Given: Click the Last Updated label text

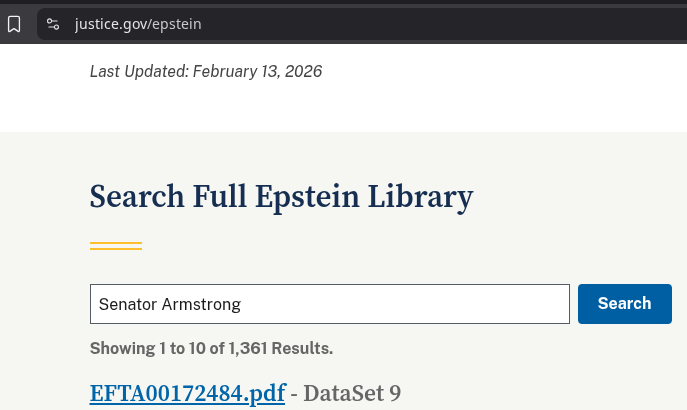Looking at the screenshot, I should coord(139,71).
